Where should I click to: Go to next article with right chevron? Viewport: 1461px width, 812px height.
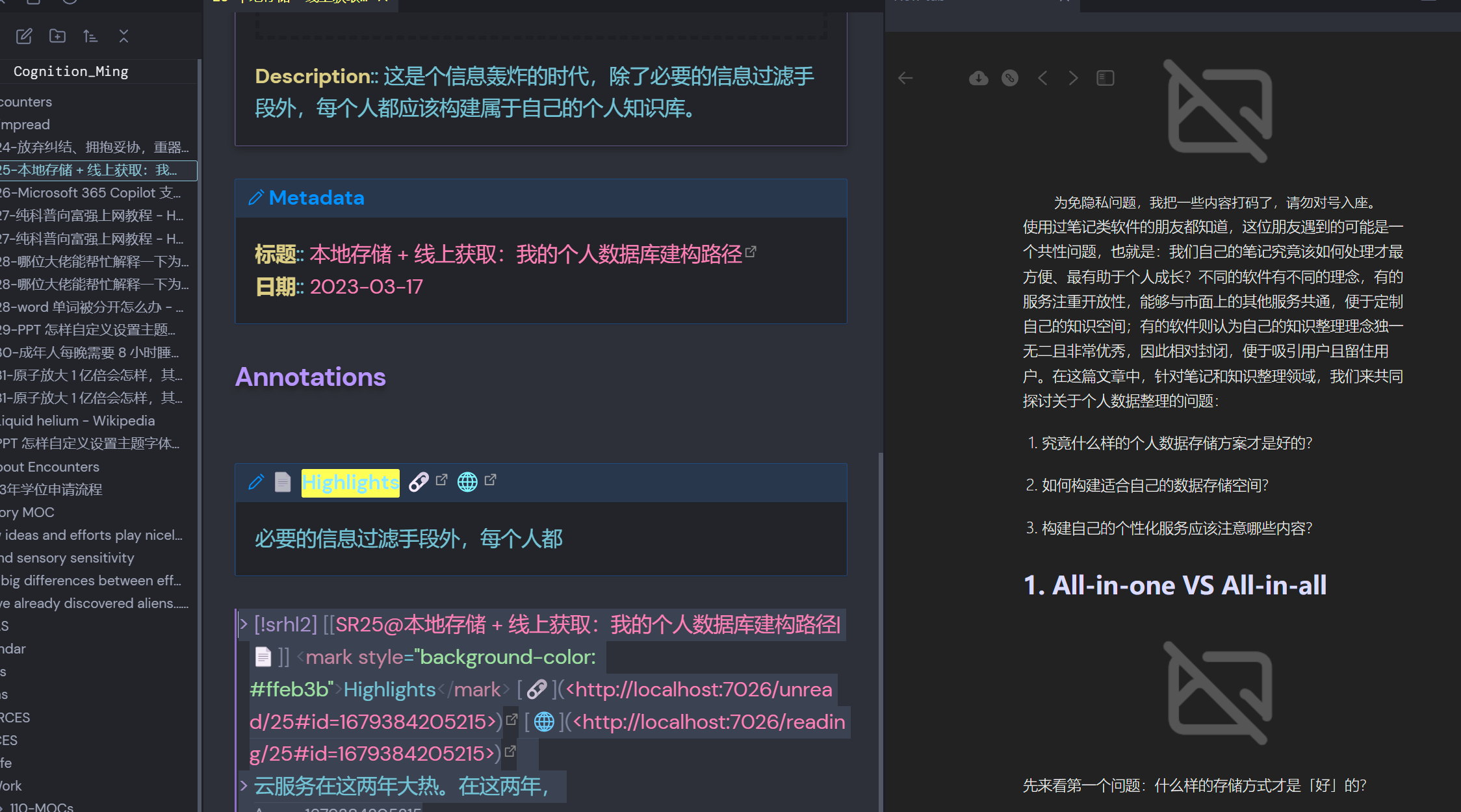[x=1073, y=79]
